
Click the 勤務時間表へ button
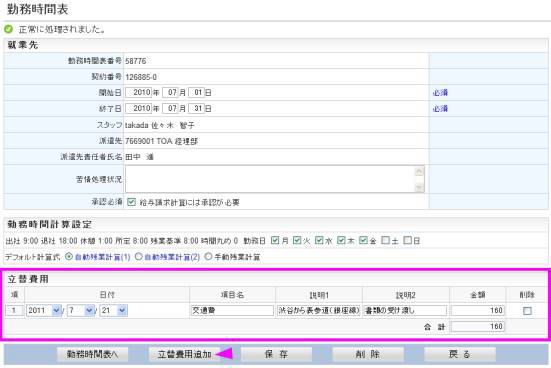coord(92,354)
